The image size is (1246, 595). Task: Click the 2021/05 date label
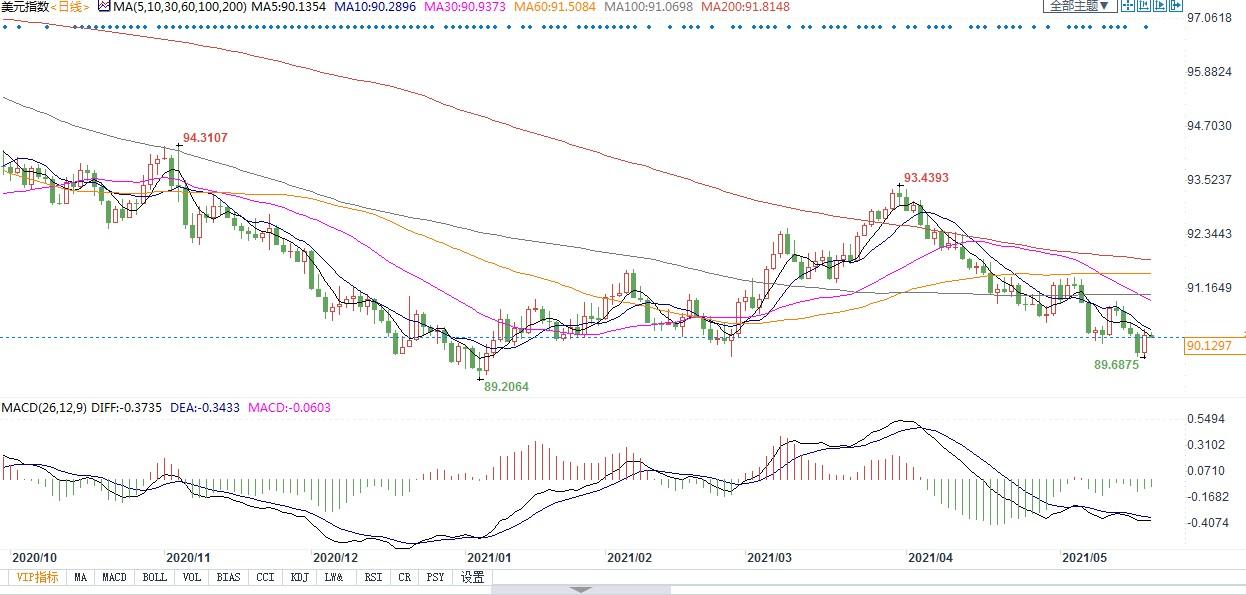1083,558
